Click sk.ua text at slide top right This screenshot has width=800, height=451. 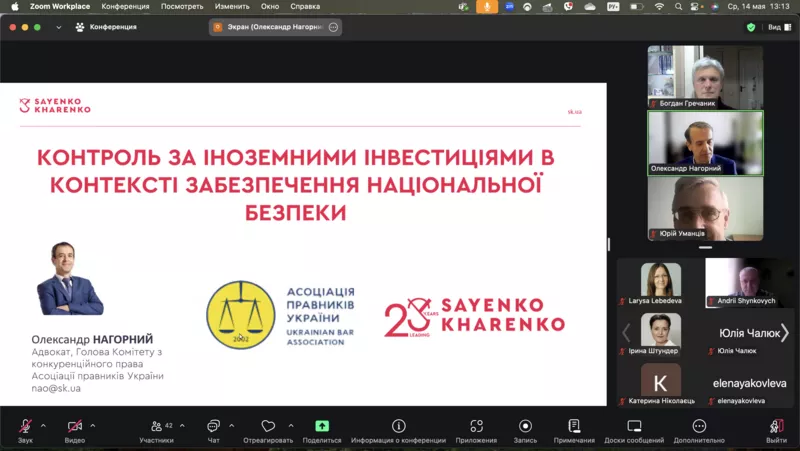[574, 112]
